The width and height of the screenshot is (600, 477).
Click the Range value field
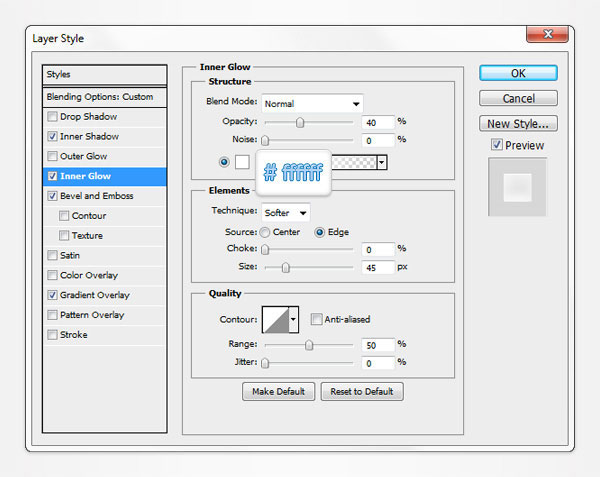click(x=378, y=345)
